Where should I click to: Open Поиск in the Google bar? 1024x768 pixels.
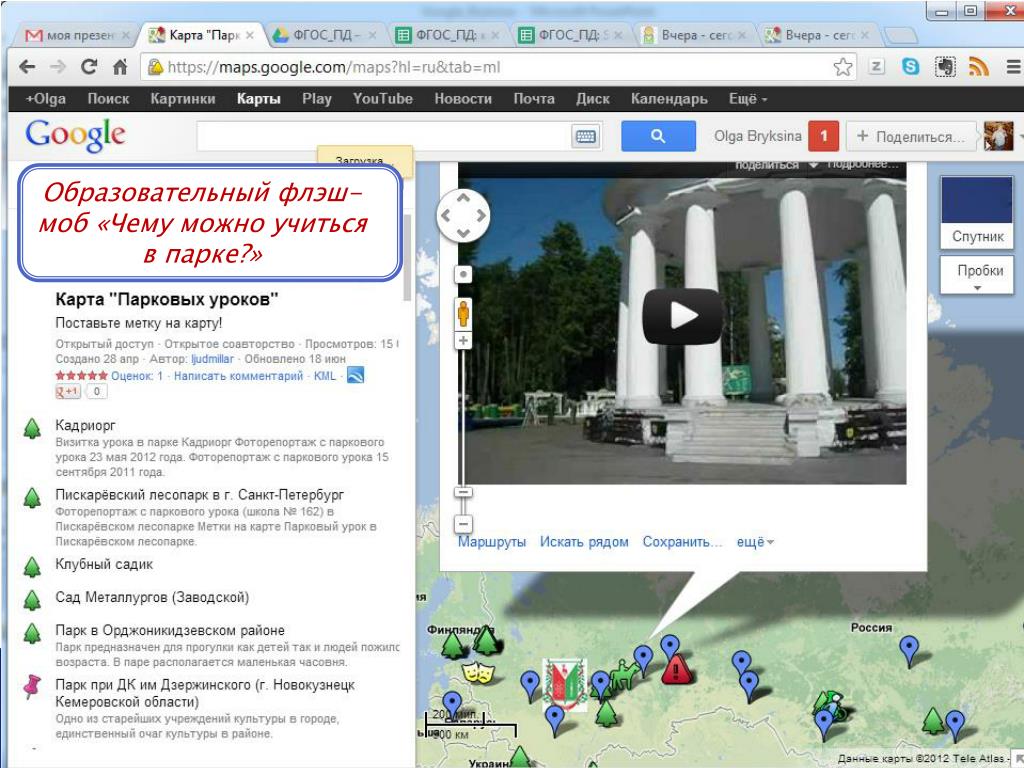[x=108, y=99]
